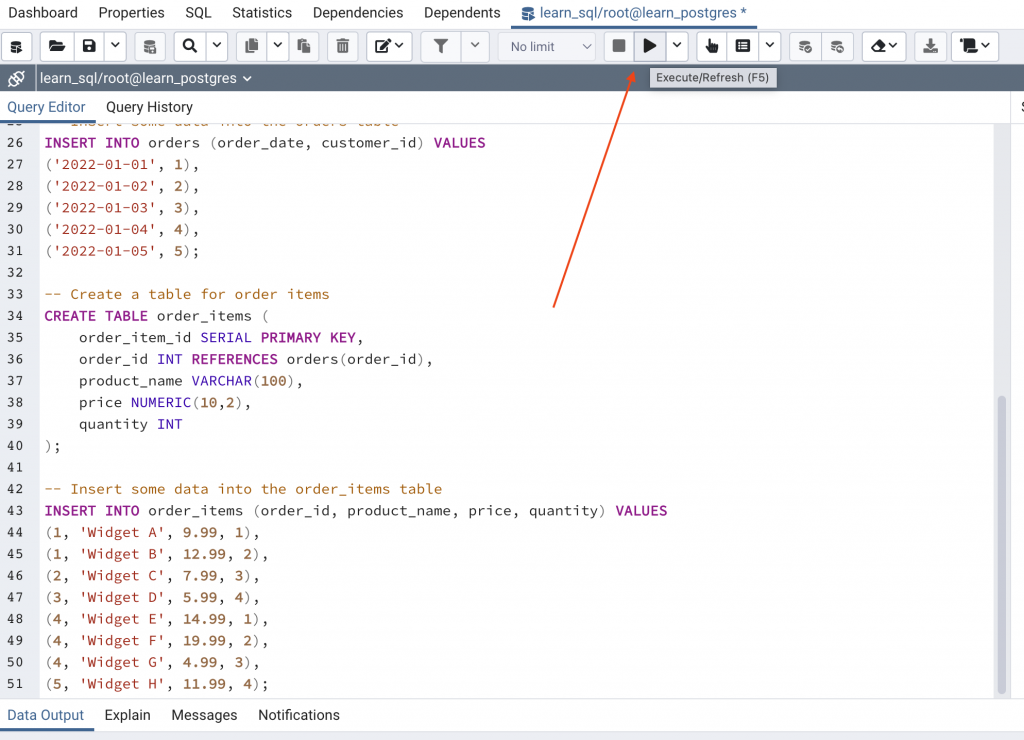Save the query file
This screenshot has height=740, width=1024.
(x=89, y=46)
